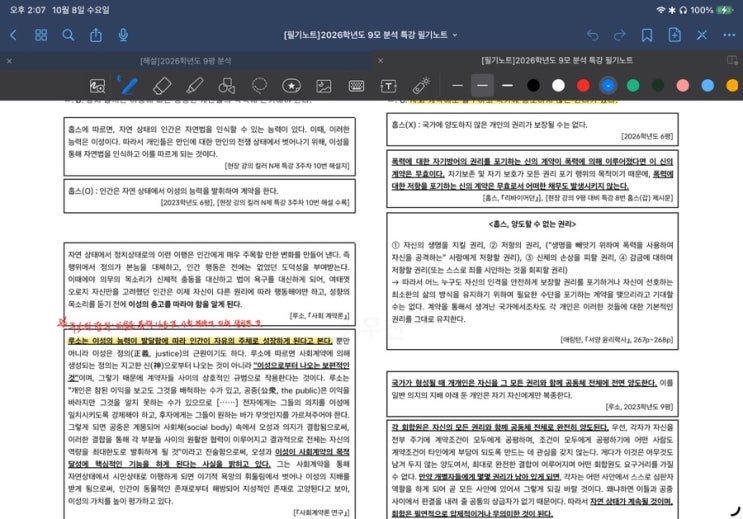
Task: Select the Eraser tool
Action: pos(162,86)
